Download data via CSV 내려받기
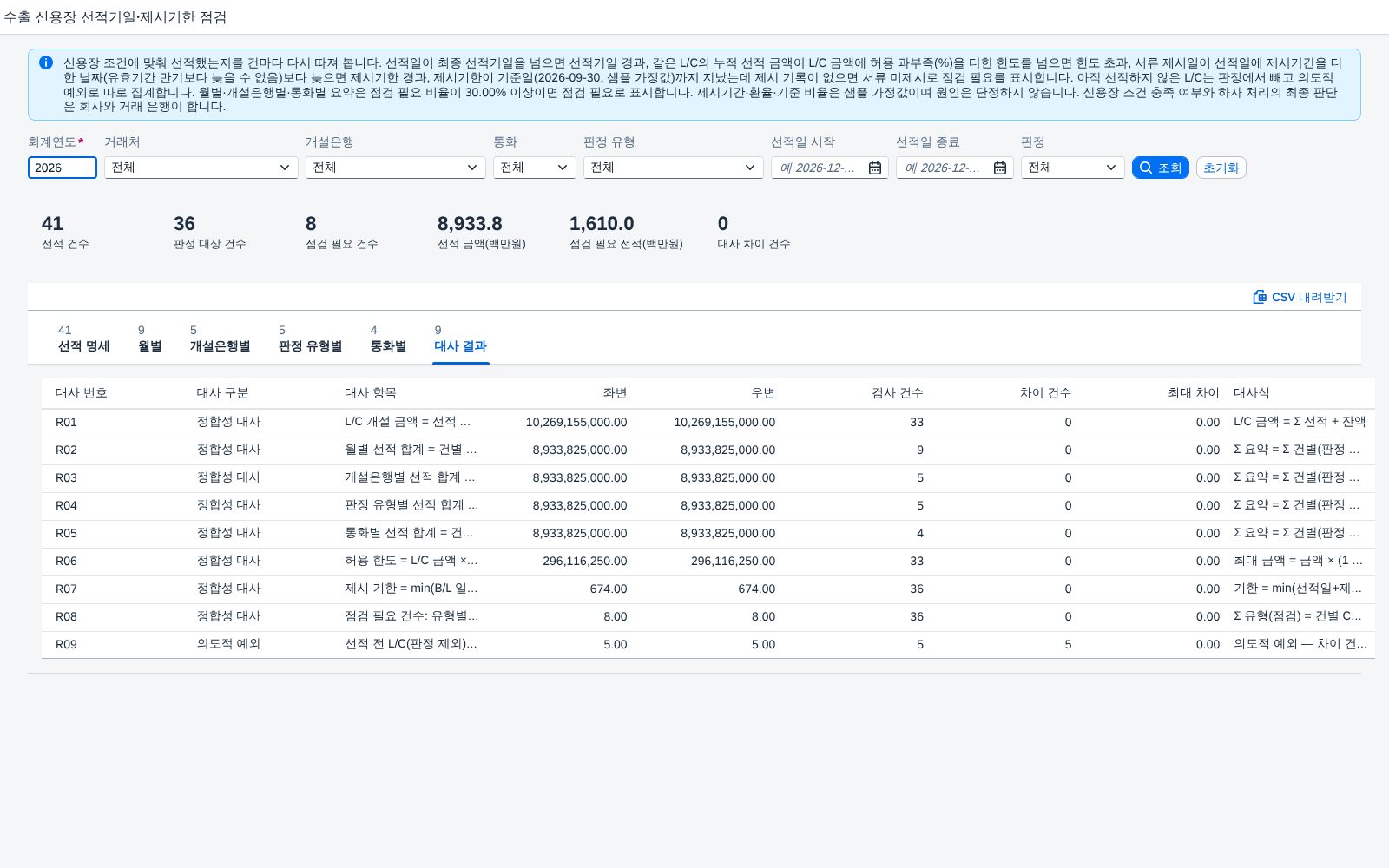The height and width of the screenshot is (868, 1389). coord(1300,297)
